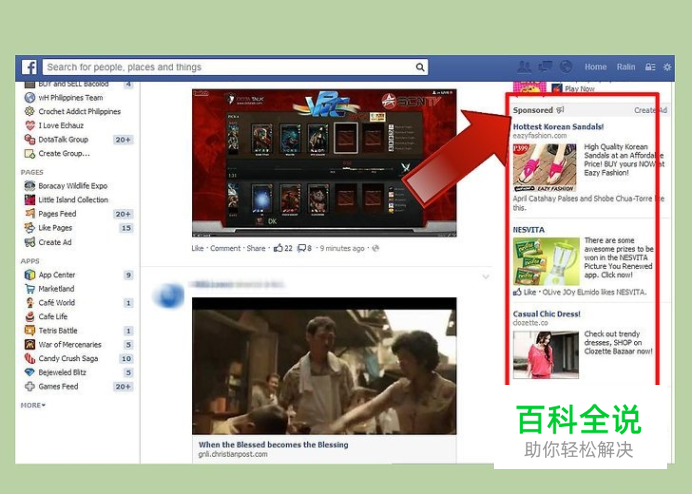Image resolution: width=692 pixels, height=494 pixels.
Task: Click the I Love Echauz heart icon
Action: point(30,125)
